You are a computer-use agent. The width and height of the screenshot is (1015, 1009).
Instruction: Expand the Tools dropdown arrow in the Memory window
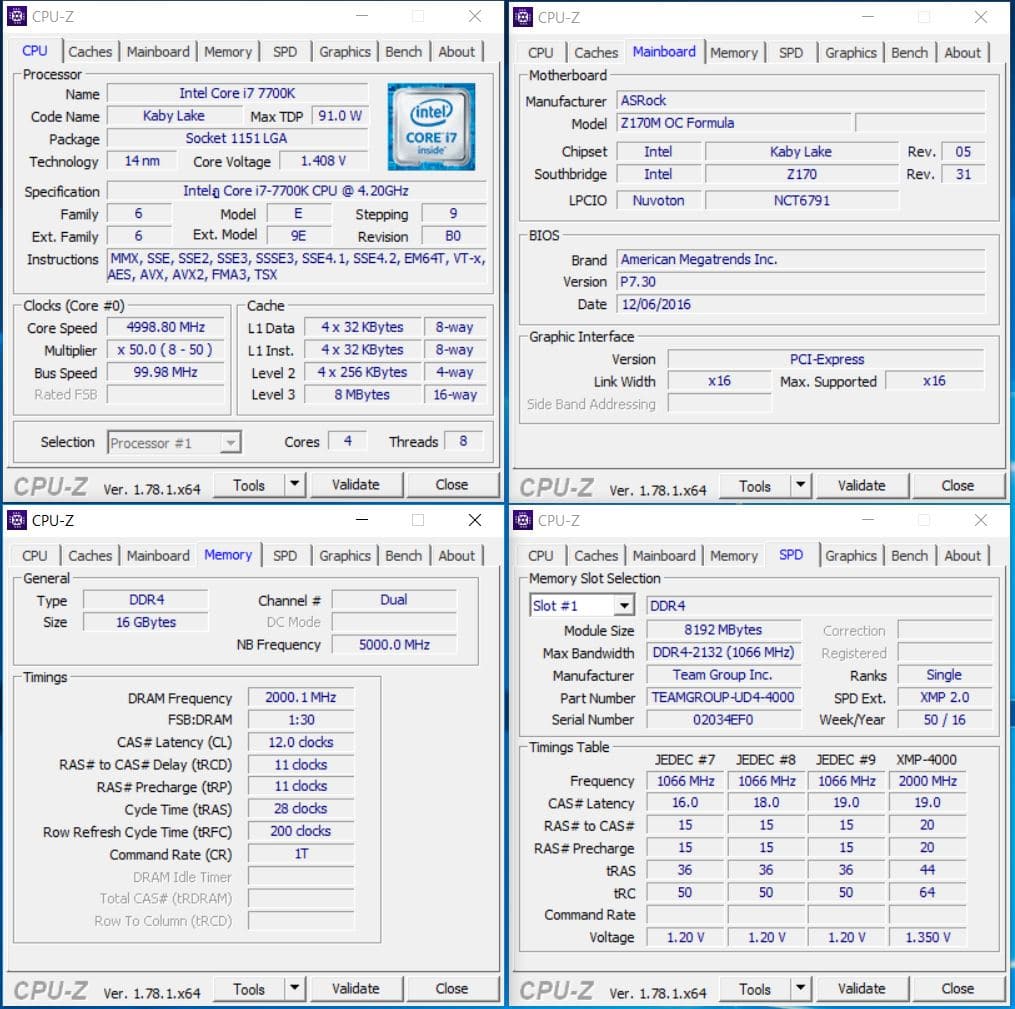(x=294, y=989)
